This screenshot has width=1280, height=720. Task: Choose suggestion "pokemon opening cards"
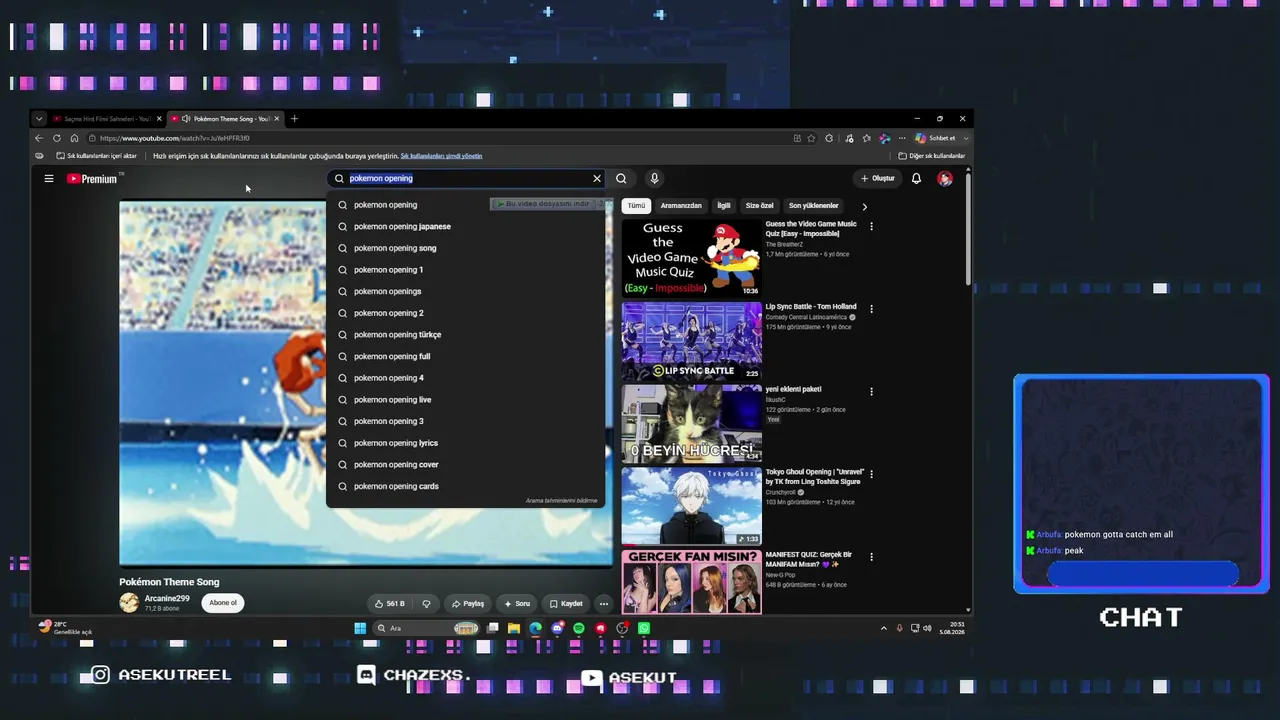tap(465, 487)
